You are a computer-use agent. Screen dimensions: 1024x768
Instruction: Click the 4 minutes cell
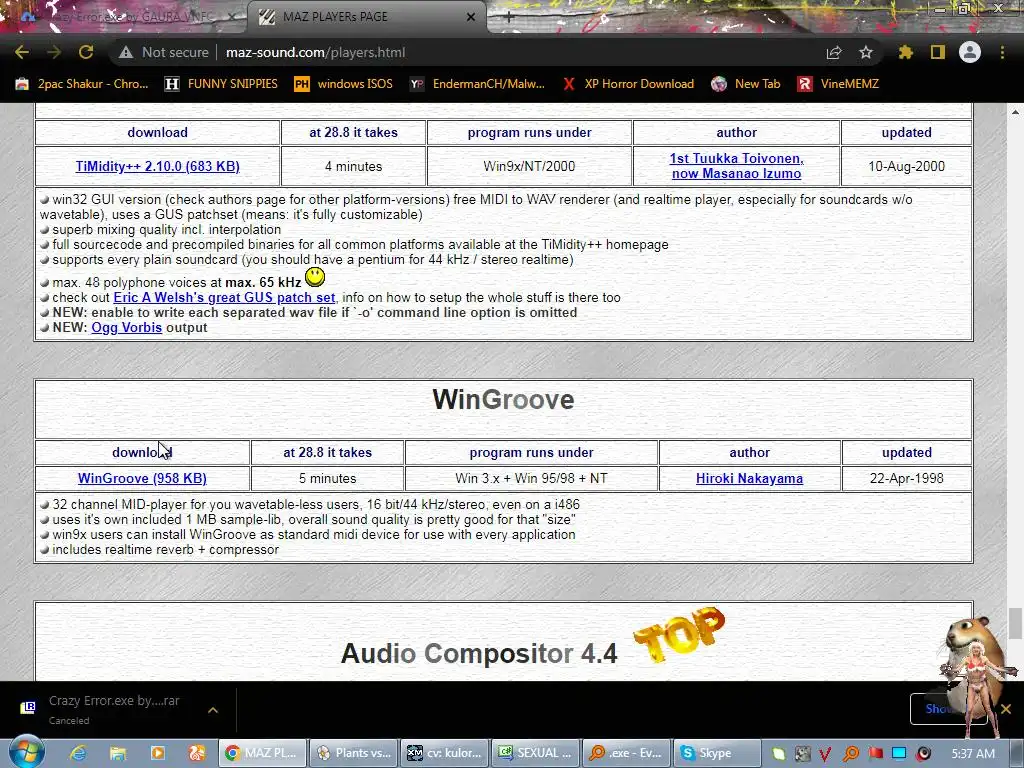(353, 167)
